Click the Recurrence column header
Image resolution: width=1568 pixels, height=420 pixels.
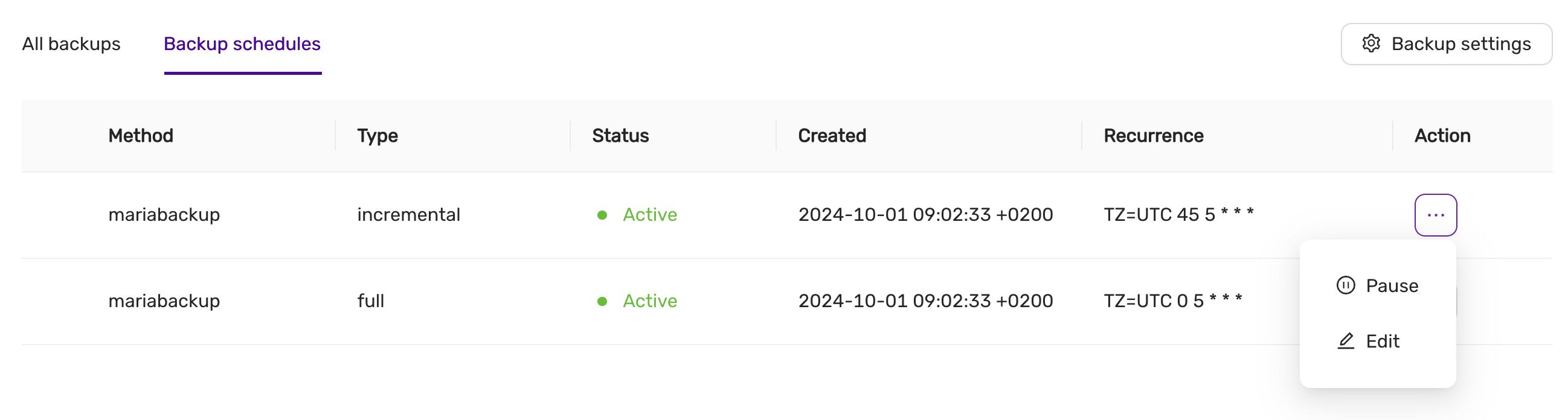1153,136
